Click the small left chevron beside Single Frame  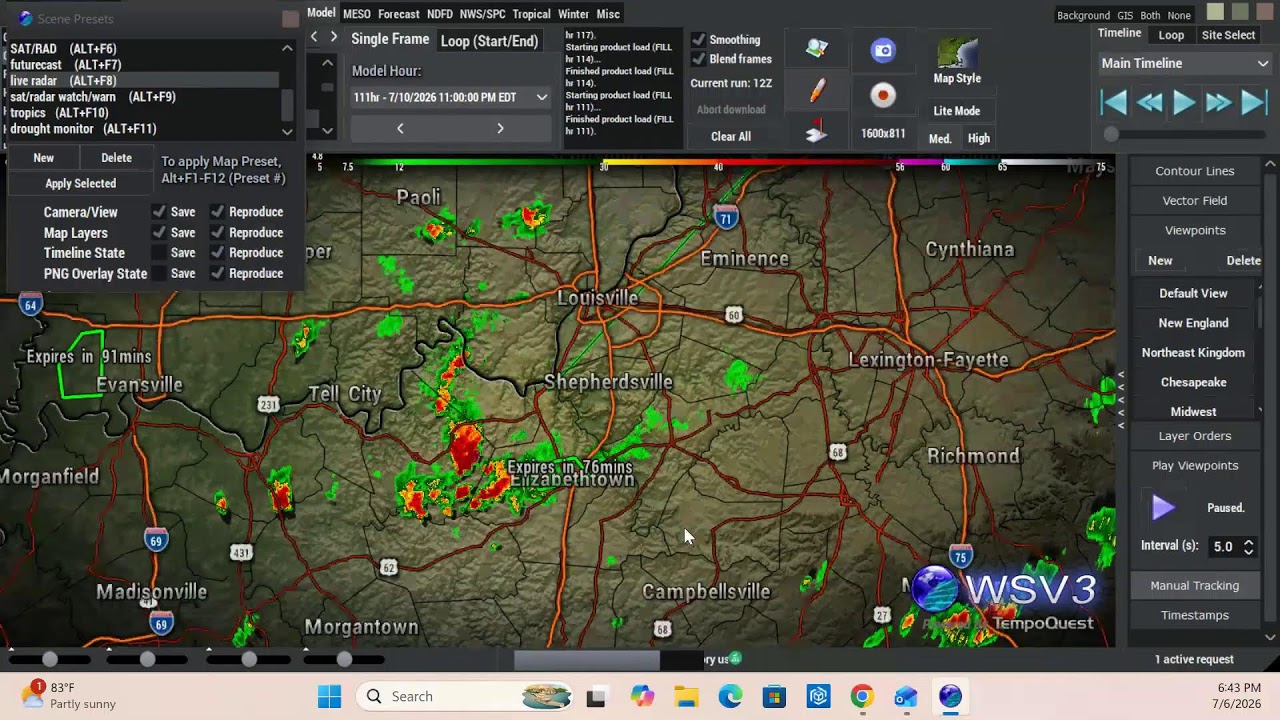(314, 37)
